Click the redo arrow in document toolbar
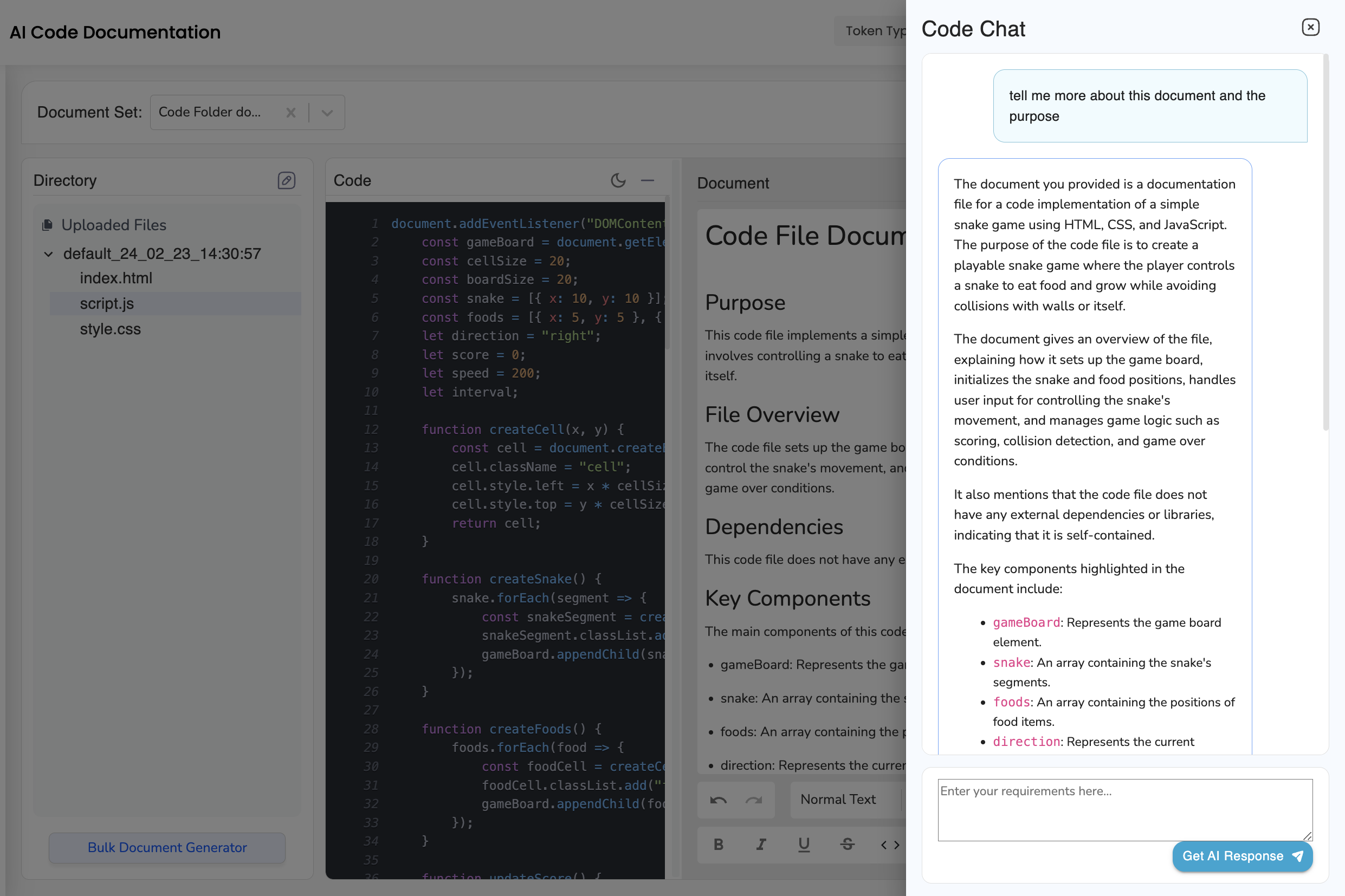1345x896 pixels. pyautogui.click(x=754, y=800)
